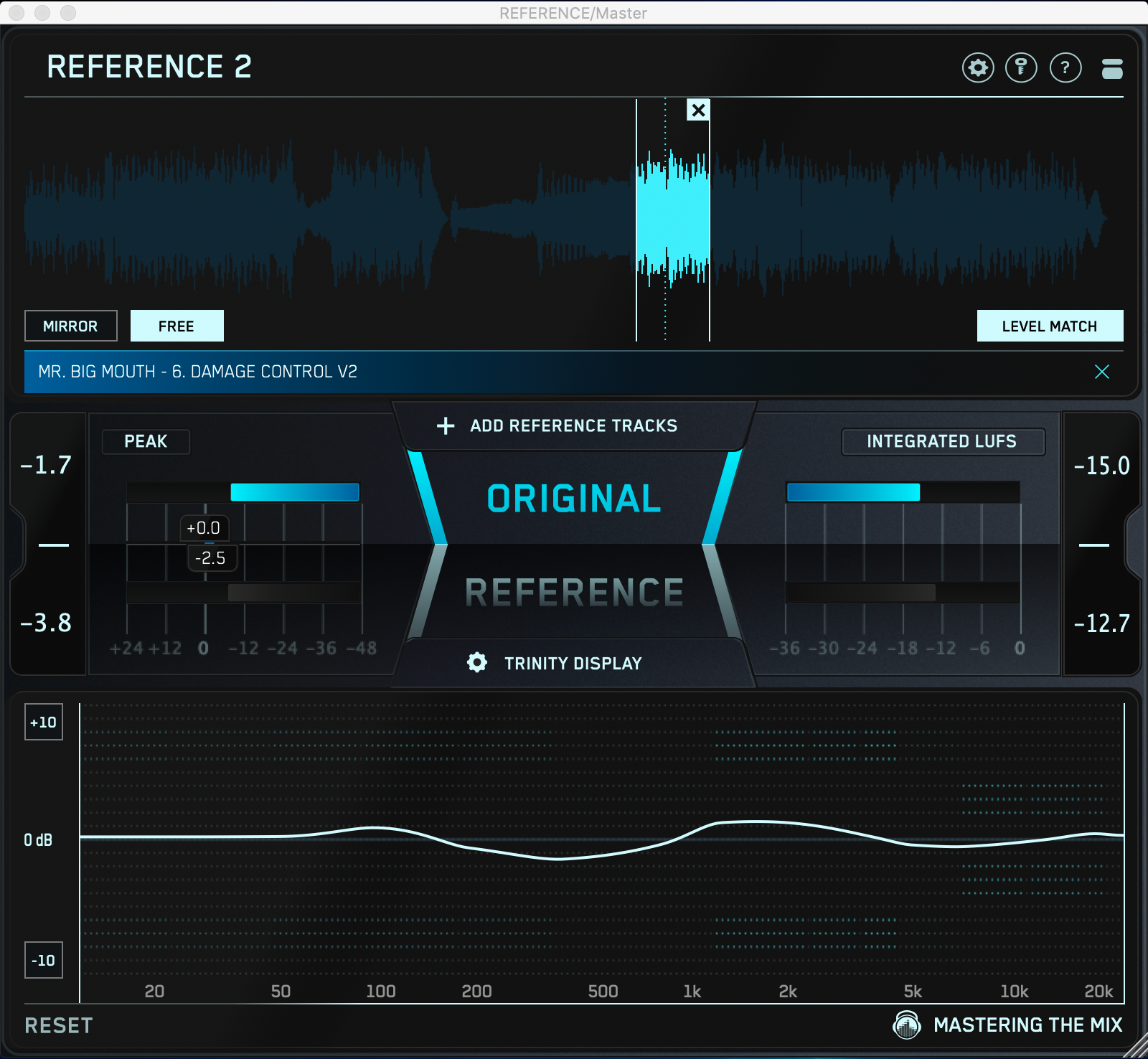1148x1059 pixels.
Task: Click the reference -2.5 gain value
Action: click(x=211, y=558)
